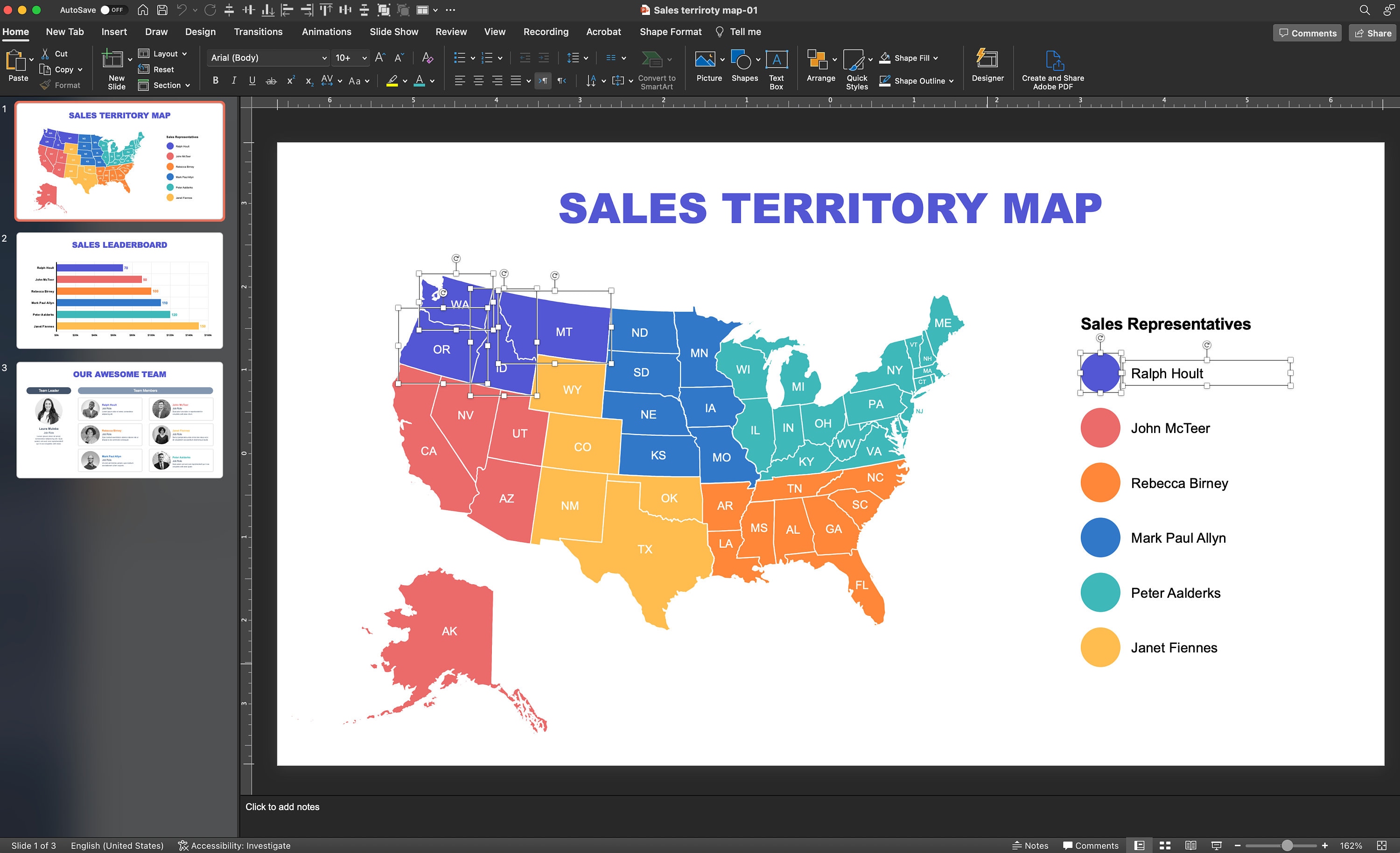
Task: Adjust the zoom slider handle
Action: (x=1288, y=846)
